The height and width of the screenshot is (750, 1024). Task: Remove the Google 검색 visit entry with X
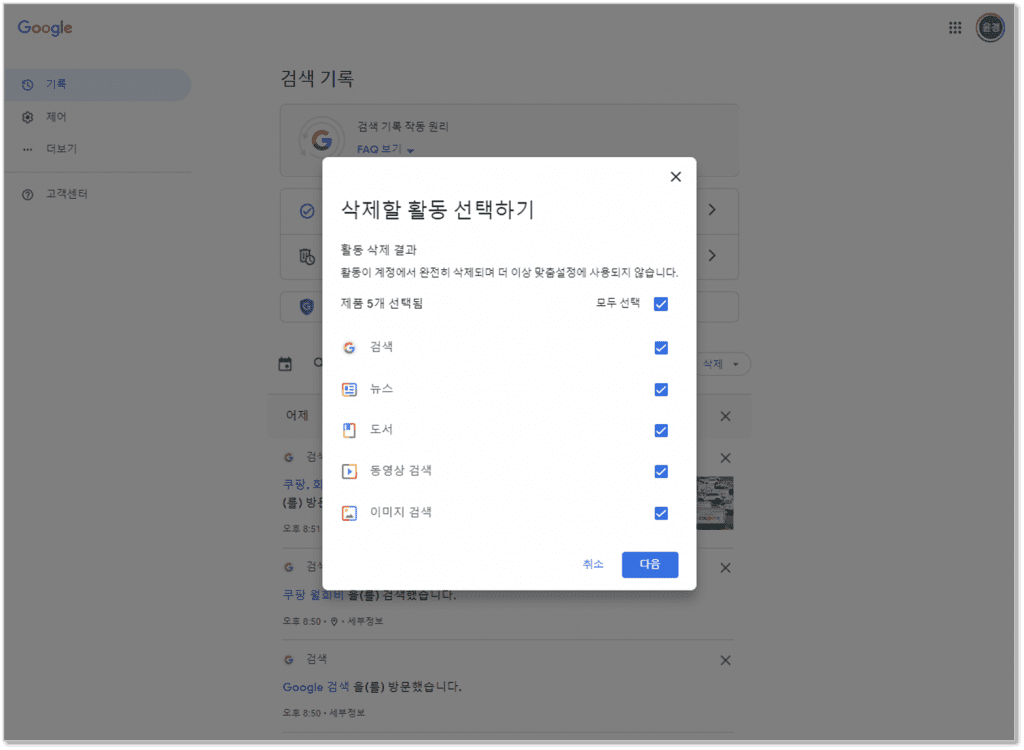click(725, 660)
